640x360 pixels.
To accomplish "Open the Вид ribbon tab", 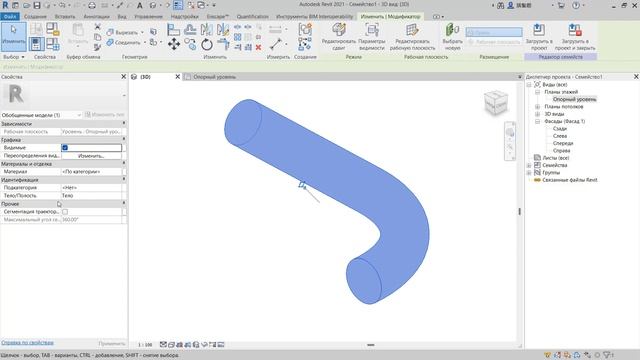I will pyautogui.click(x=122, y=17).
